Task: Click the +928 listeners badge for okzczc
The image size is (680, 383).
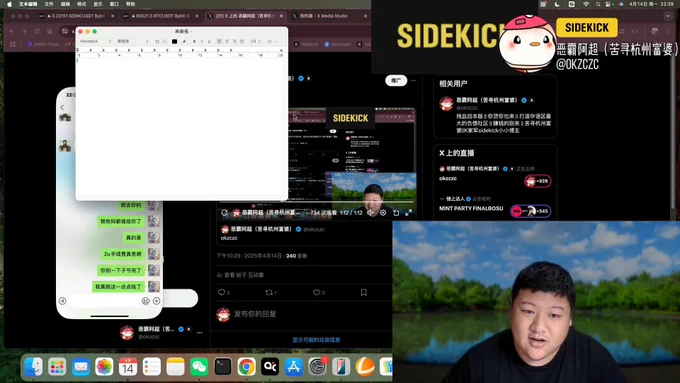Action: (537, 181)
